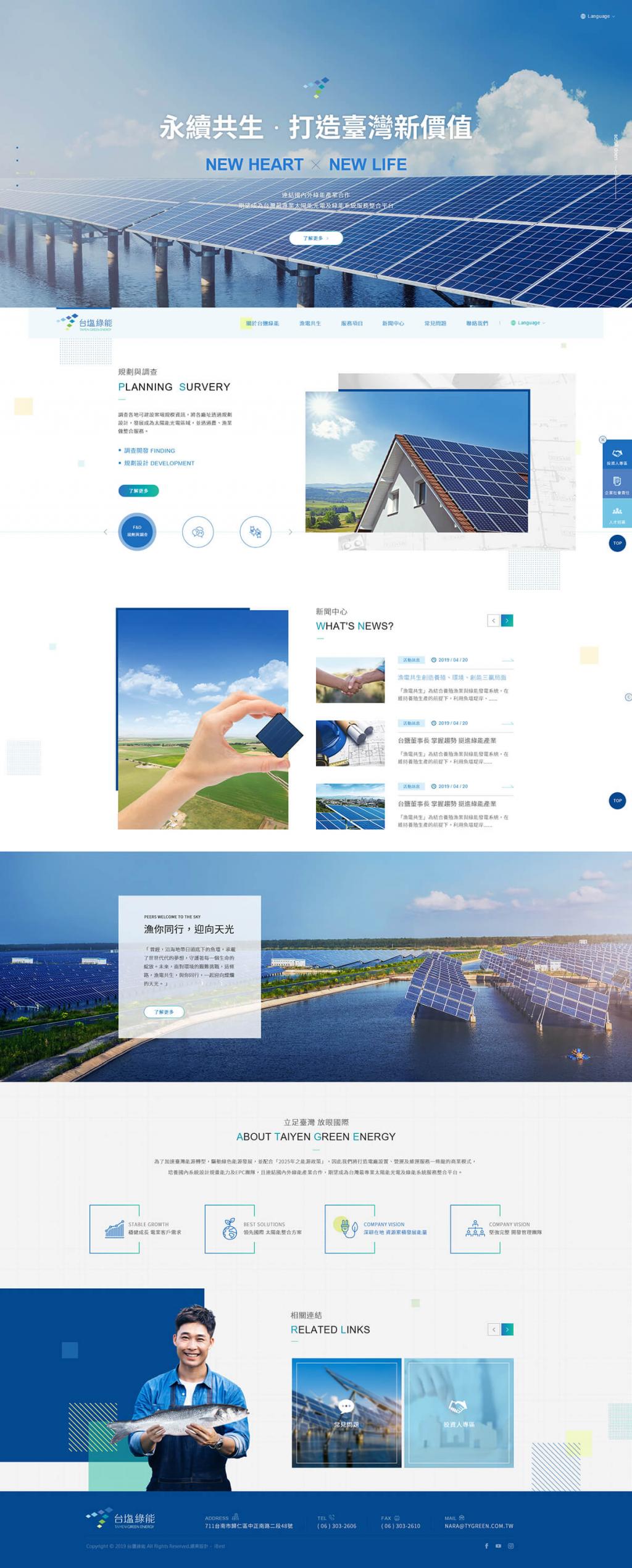The image size is (632, 1568).
Task: Click previous arrow in What's News section
Action: (493, 621)
